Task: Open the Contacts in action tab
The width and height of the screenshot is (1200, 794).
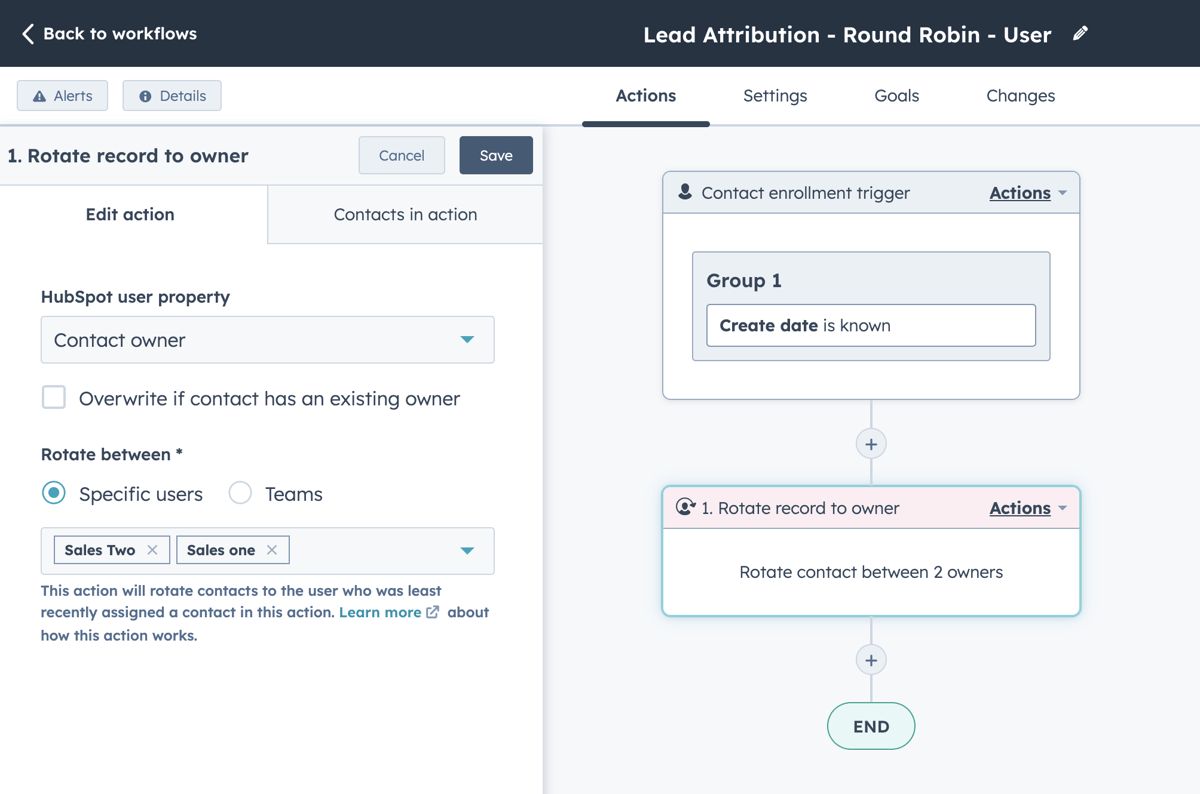Action: 404,214
